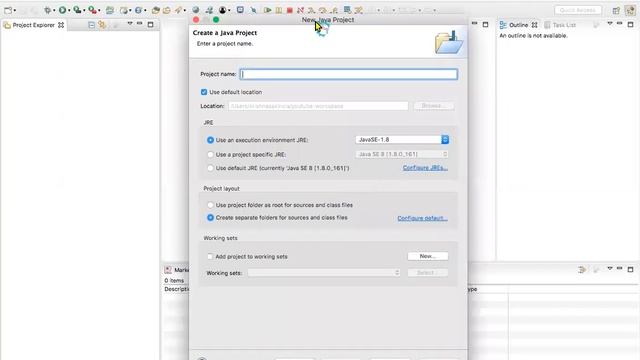Open the Outline panel view menu triangle

(610, 24)
